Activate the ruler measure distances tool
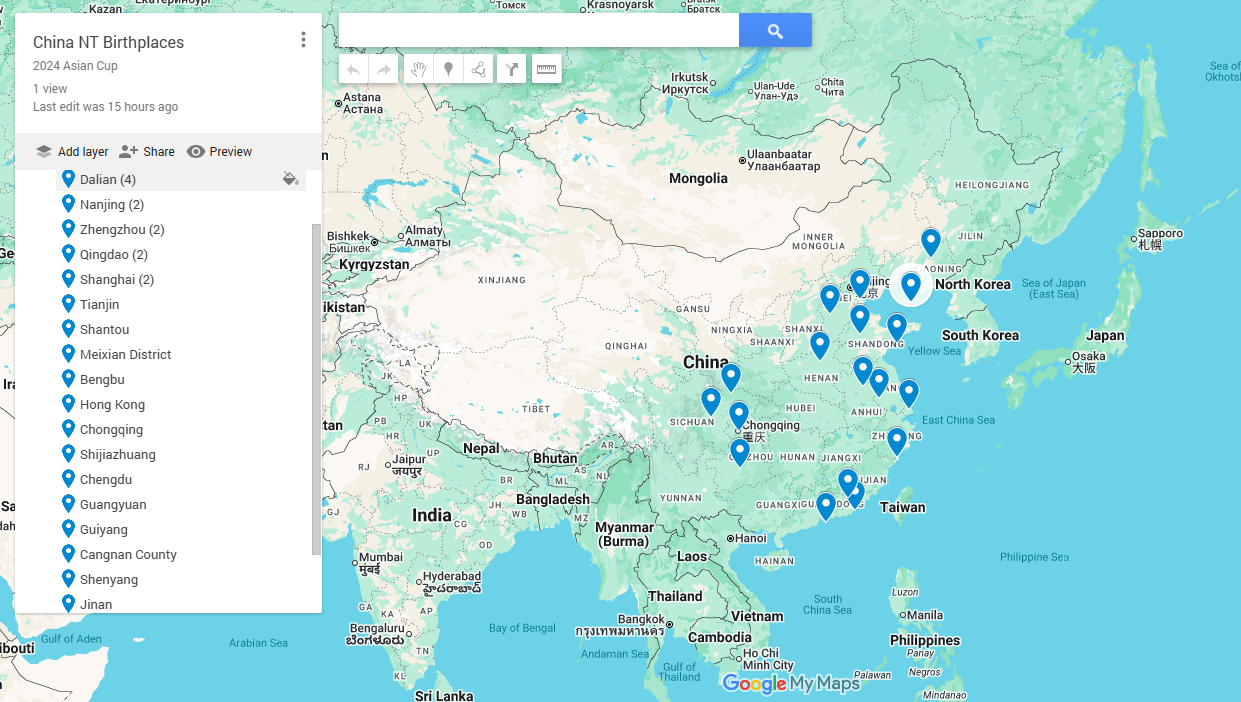 546,69
